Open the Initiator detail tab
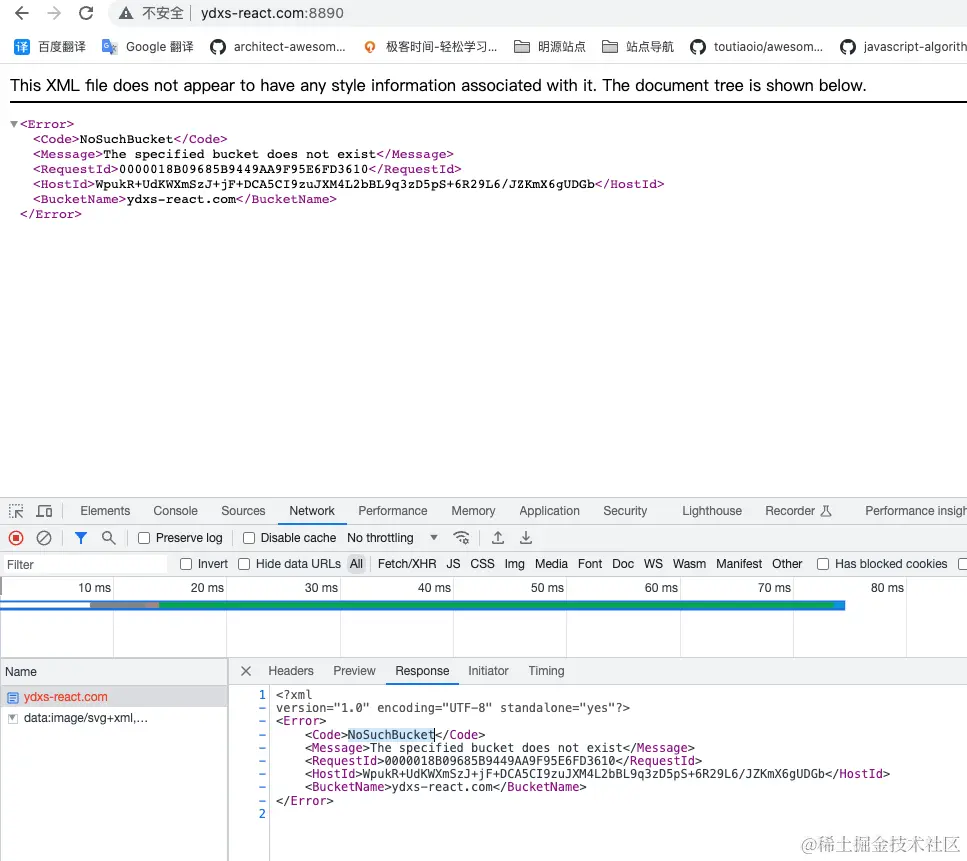The image size is (967, 861). click(x=488, y=671)
